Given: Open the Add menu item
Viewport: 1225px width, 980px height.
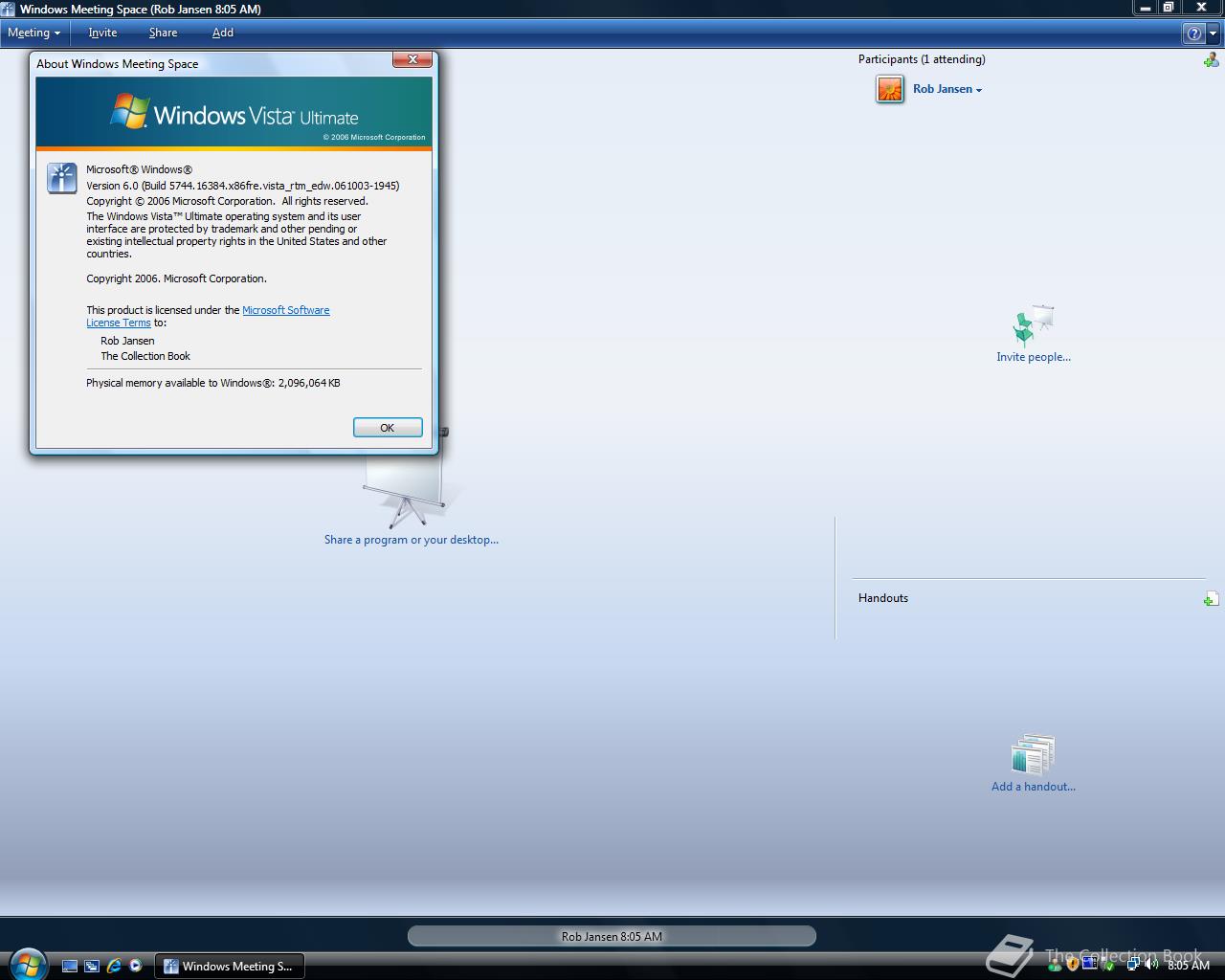Looking at the screenshot, I should 223,33.
